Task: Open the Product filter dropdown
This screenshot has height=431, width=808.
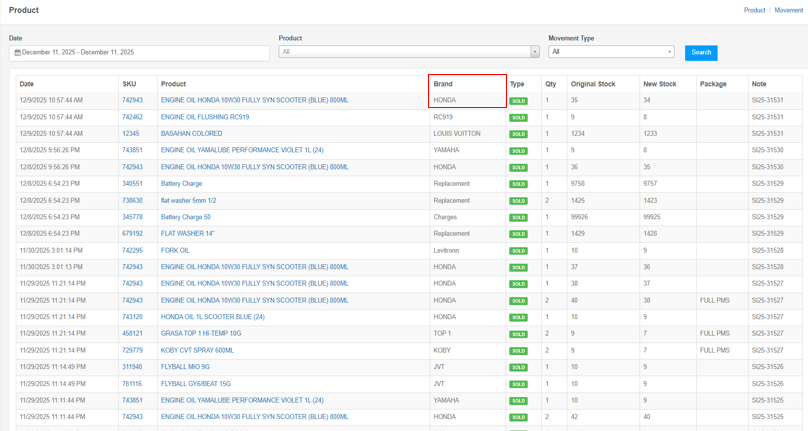Action: pos(408,52)
